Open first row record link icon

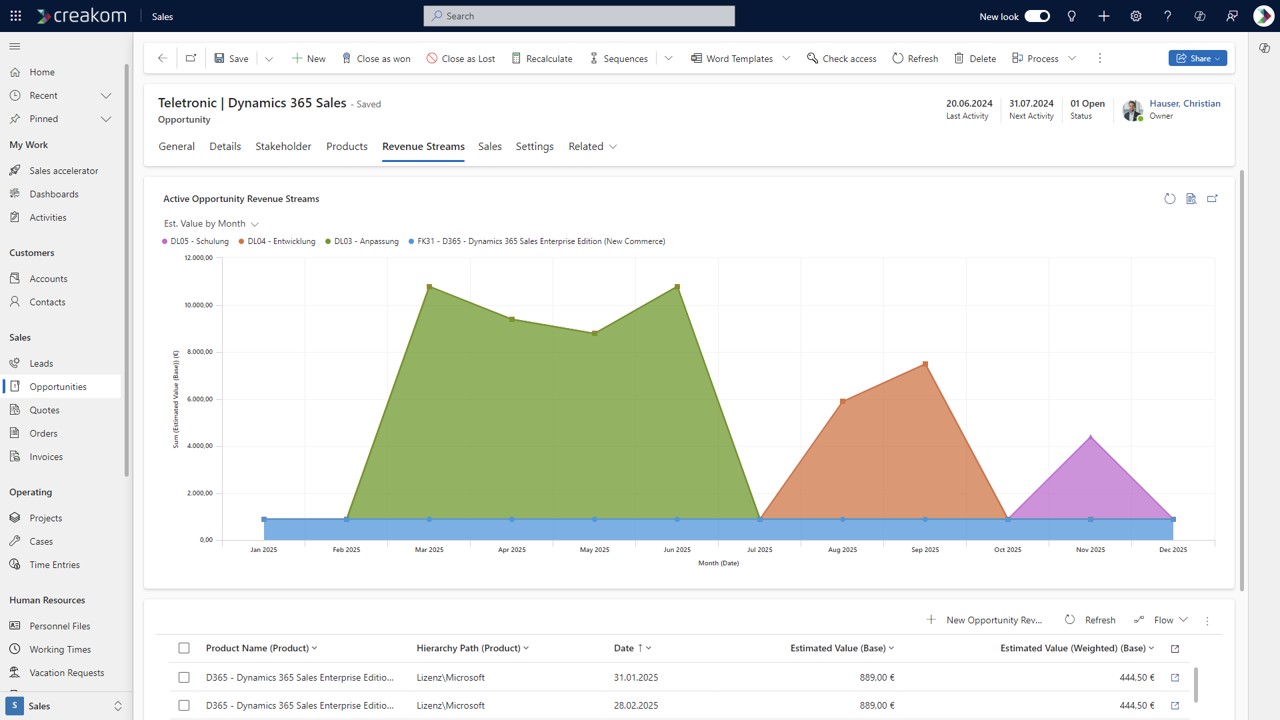pyautogui.click(x=1175, y=677)
